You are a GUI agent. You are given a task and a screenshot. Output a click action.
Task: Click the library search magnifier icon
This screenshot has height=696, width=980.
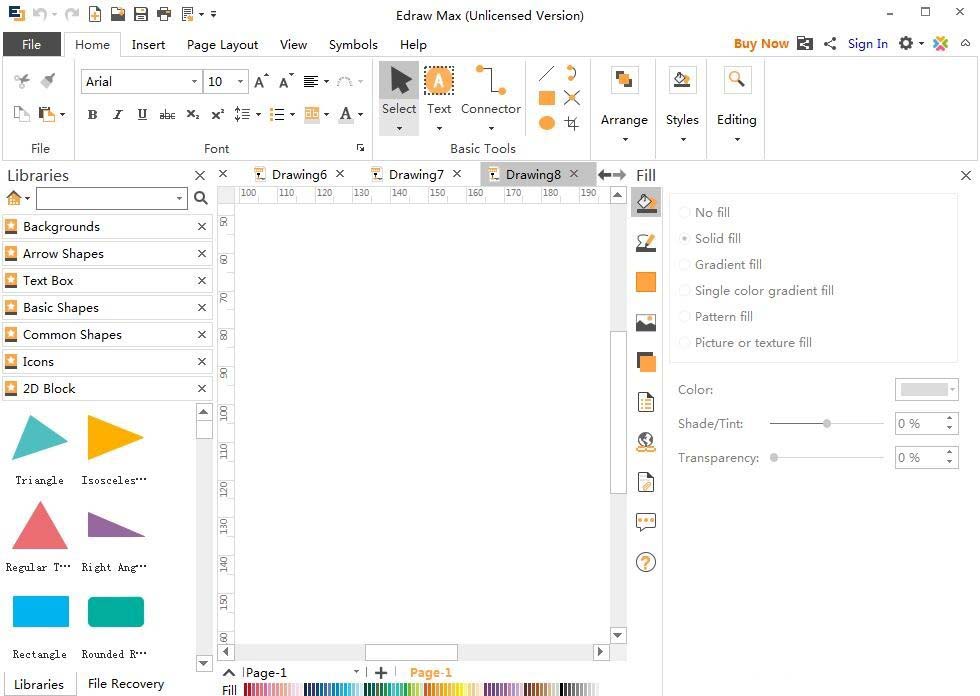click(x=201, y=198)
